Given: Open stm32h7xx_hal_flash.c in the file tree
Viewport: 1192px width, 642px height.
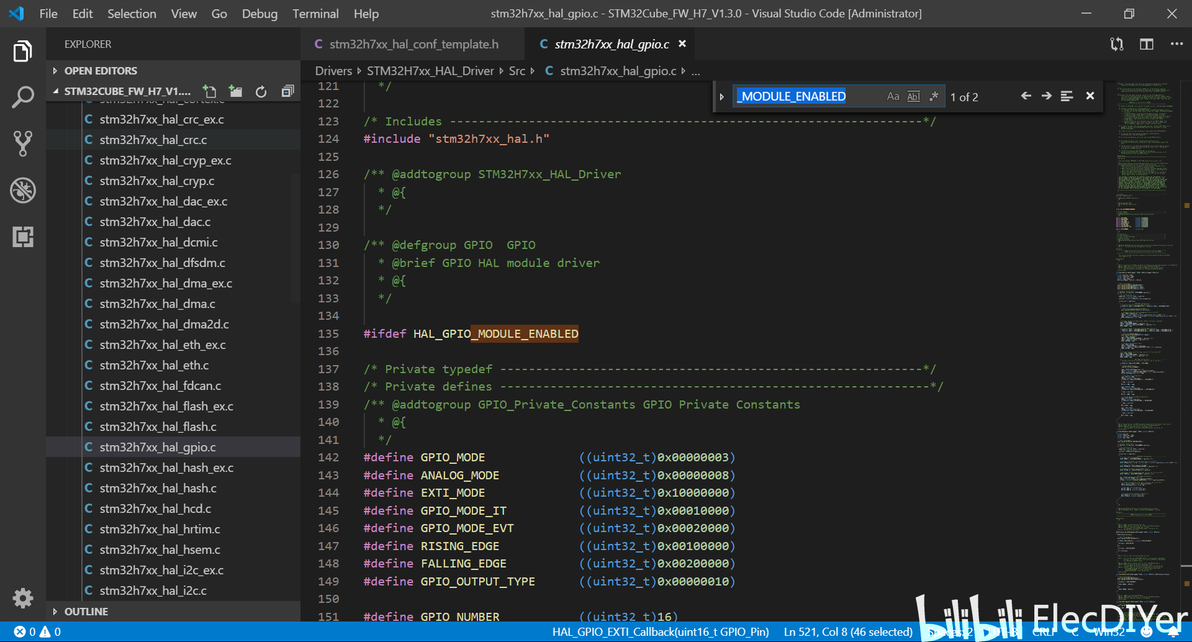Looking at the screenshot, I should [157, 427].
